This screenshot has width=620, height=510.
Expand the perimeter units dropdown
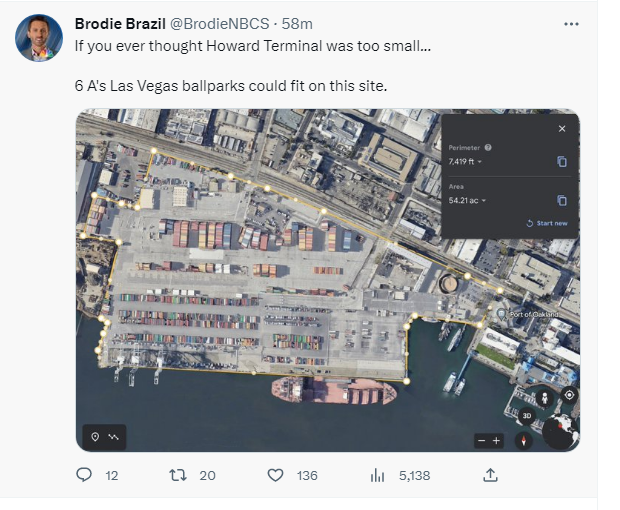[x=480, y=162]
